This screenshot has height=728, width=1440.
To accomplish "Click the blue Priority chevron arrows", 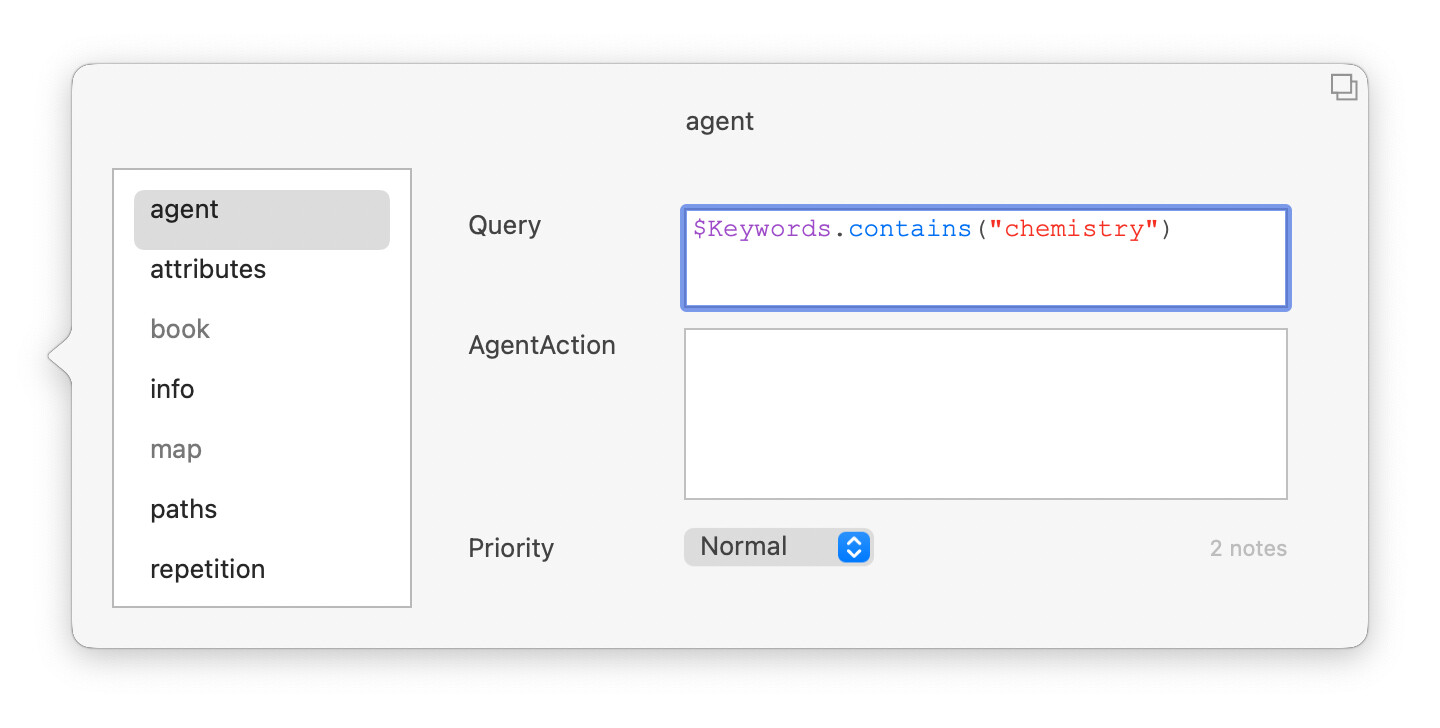I will (x=853, y=547).
